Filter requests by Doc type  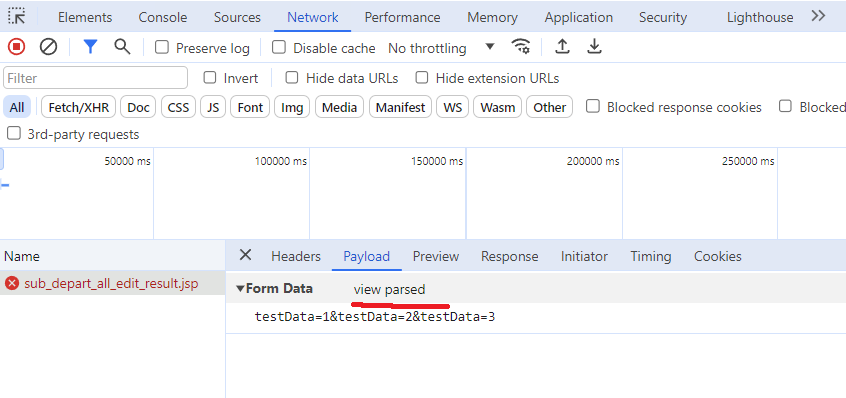(138, 107)
